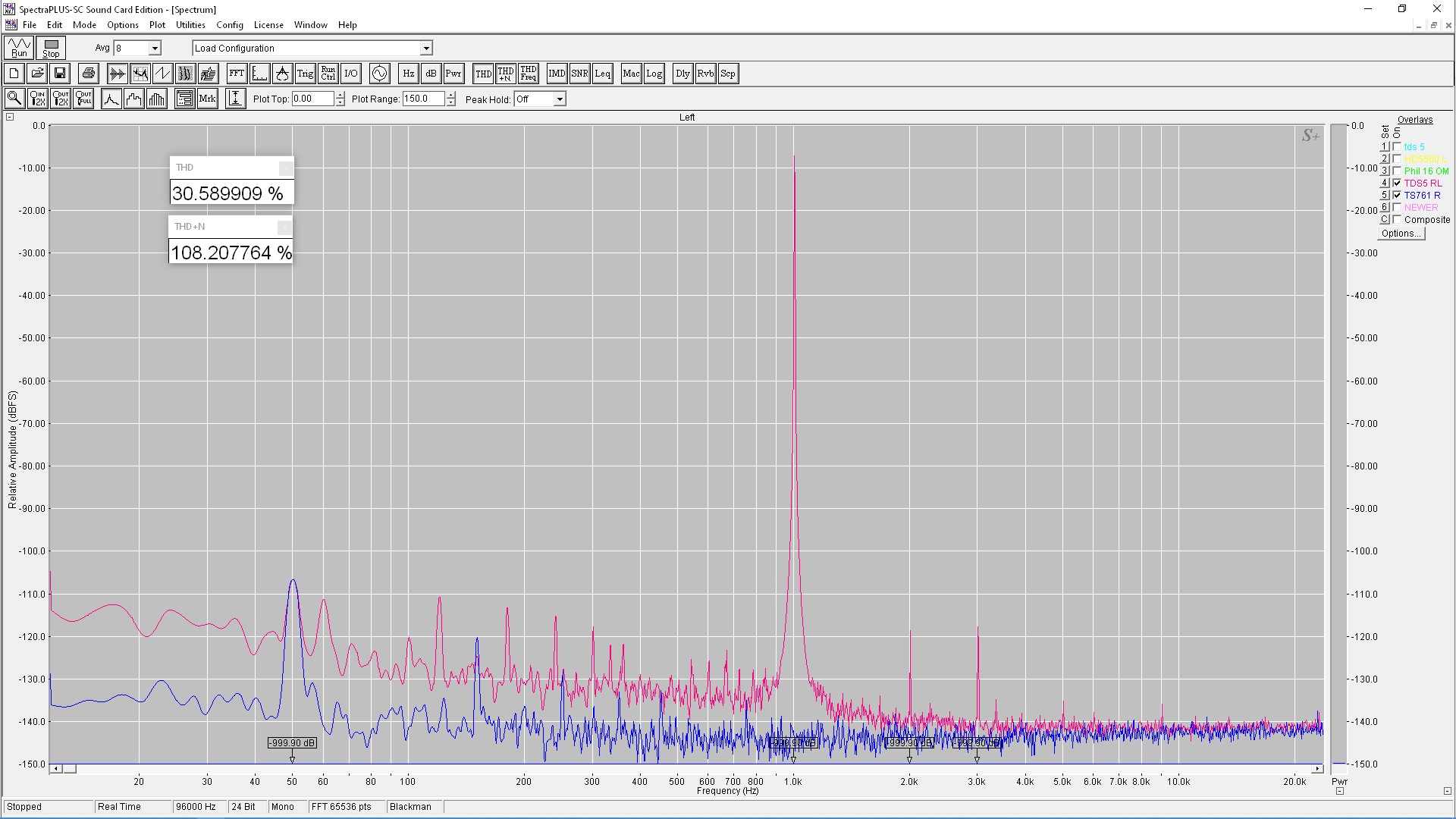
Task: Switch to bar graph plot style icon
Action: (x=157, y=99)
